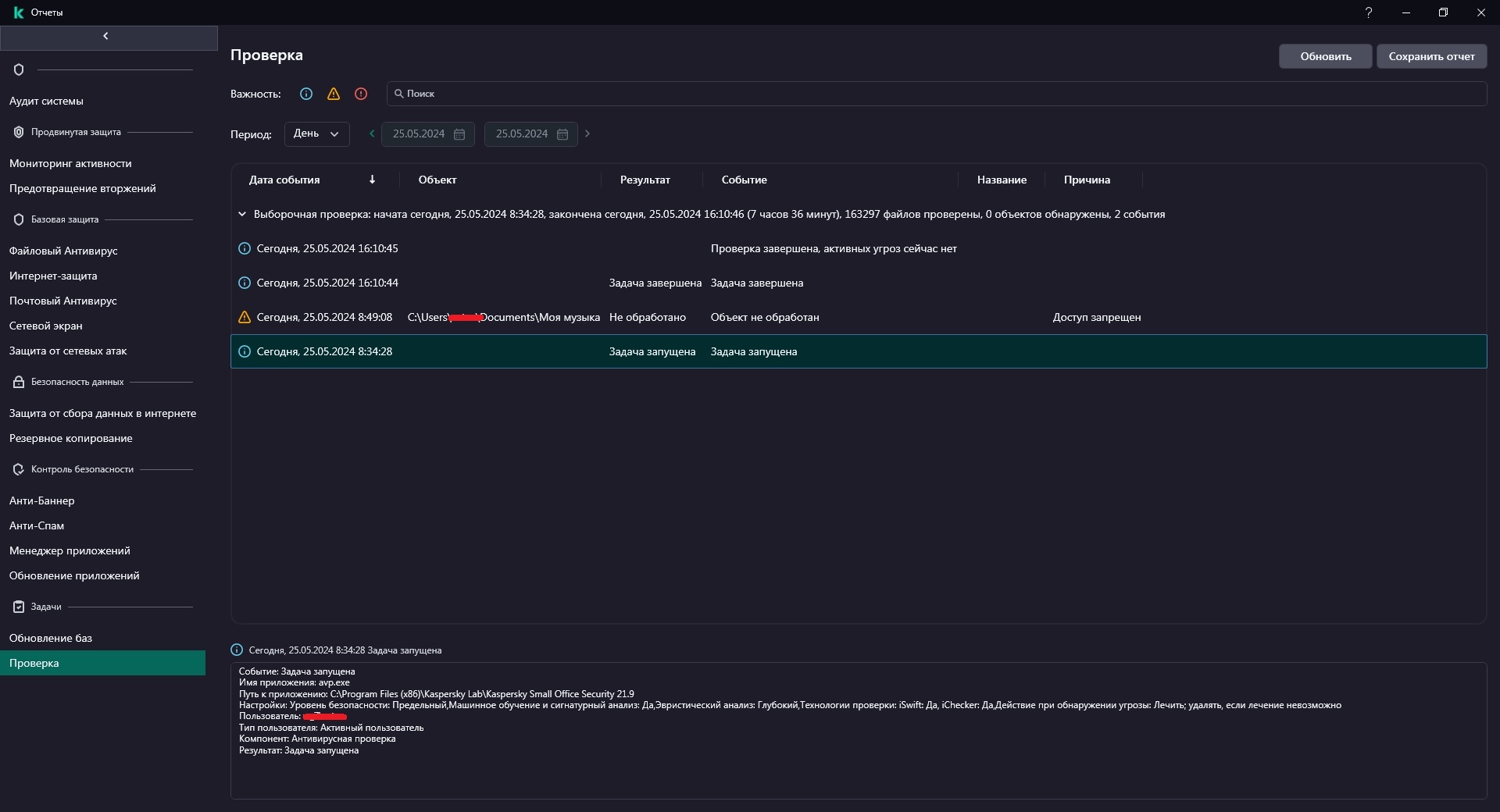The image size is (1500, 812).
Task: Open the Период dropdown showing День
Action: [316, 134]
